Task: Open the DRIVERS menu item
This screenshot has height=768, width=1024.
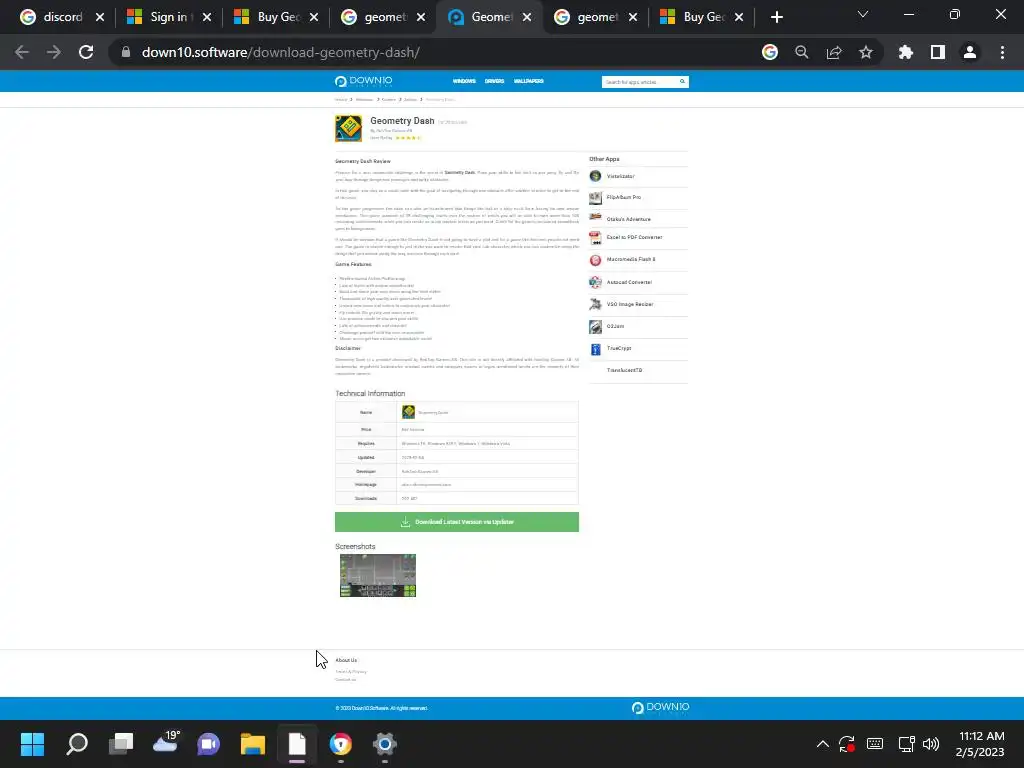Action: click(x=494, y=81)
